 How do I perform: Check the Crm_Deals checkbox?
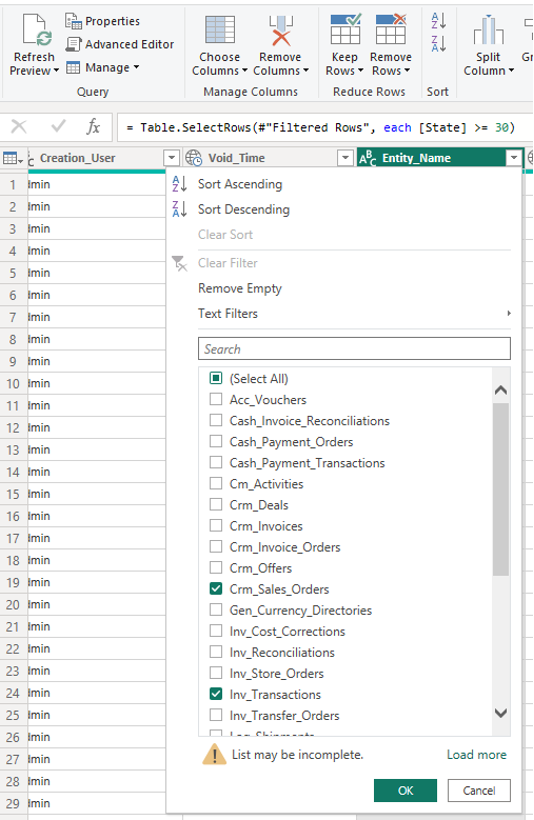point(215,505)
